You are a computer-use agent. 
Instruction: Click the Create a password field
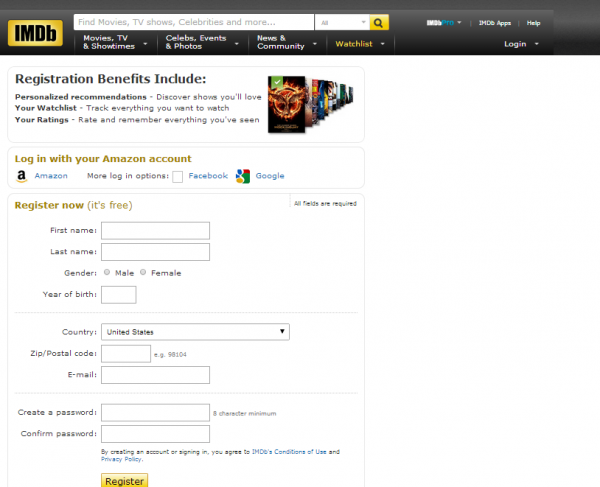(x=155, y=412)
